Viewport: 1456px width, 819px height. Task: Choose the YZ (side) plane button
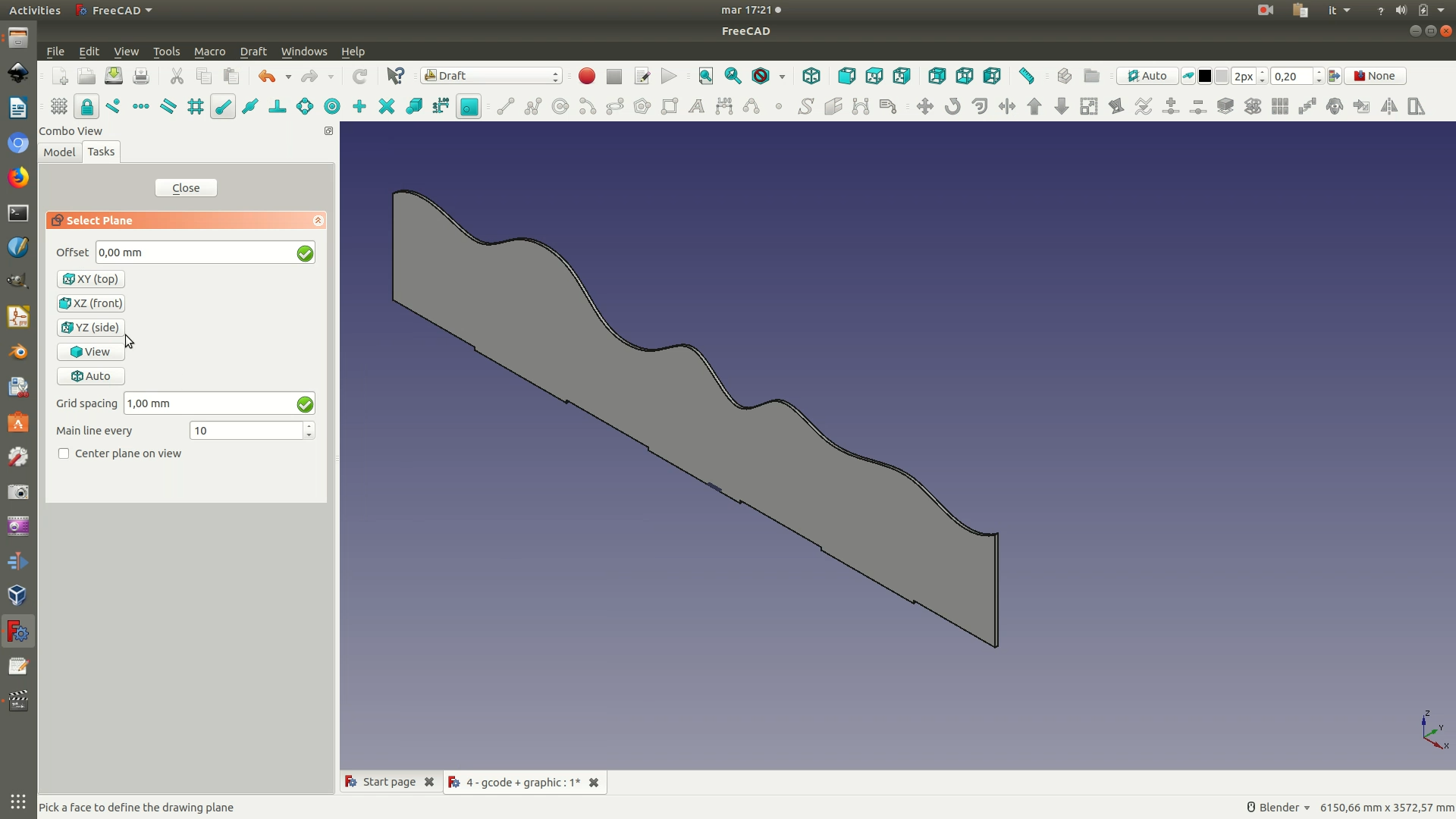click(91, 328)
